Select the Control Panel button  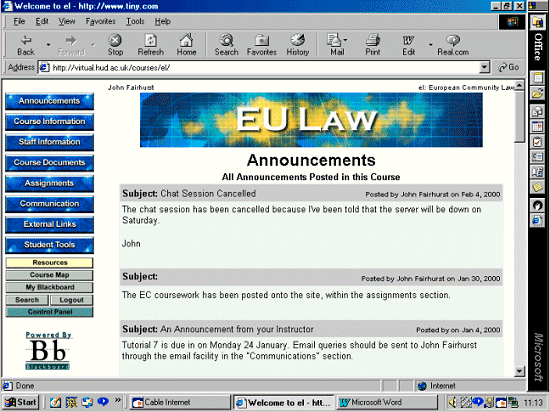pyautogui.click(x=49, y=312)
